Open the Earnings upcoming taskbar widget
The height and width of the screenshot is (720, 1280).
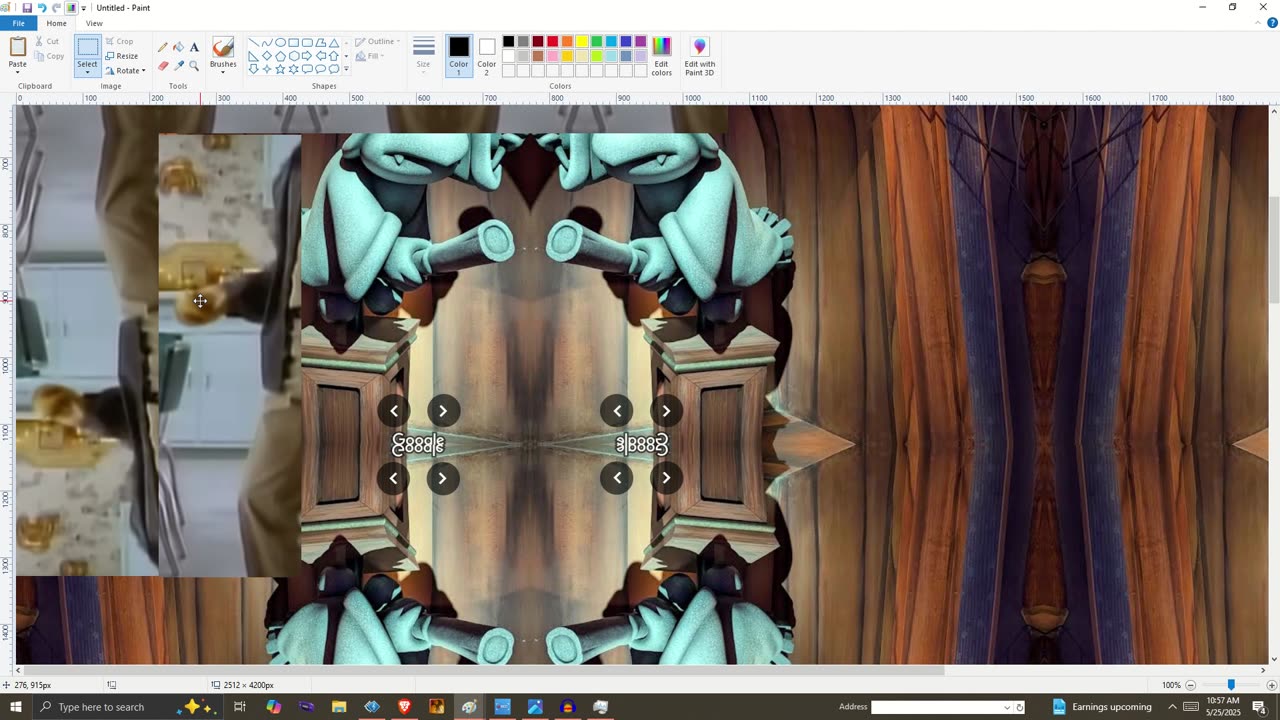tap(1102, 707)
